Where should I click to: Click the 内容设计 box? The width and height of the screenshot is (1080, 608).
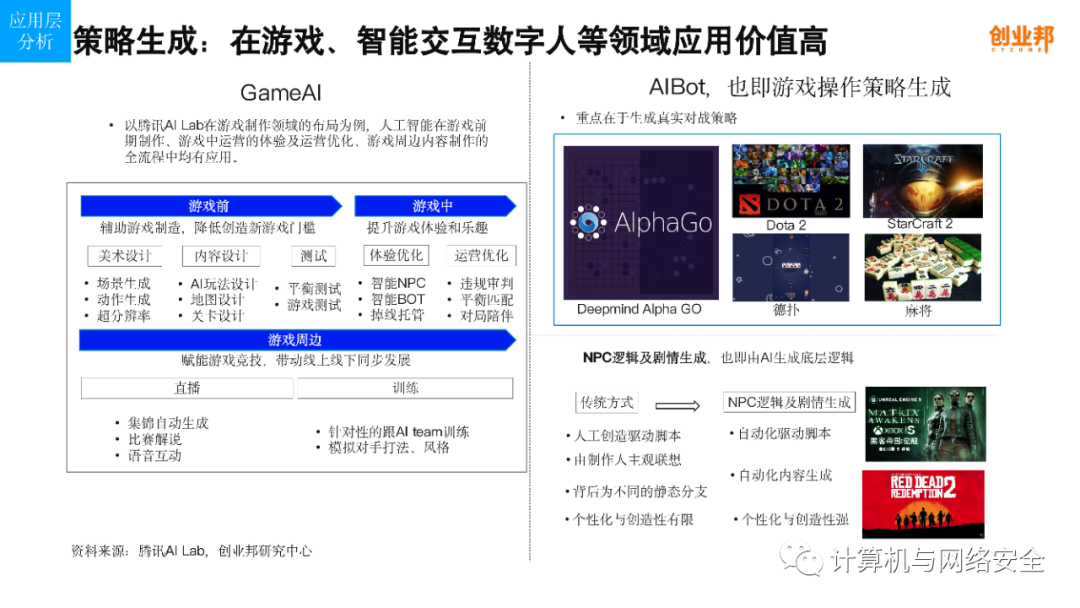(221, 256)
